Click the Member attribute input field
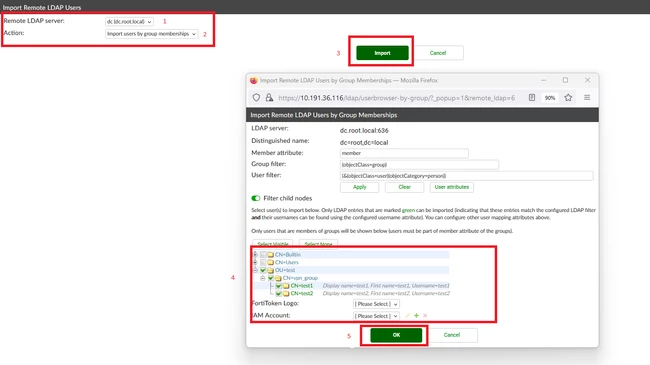 click(404, 153)
